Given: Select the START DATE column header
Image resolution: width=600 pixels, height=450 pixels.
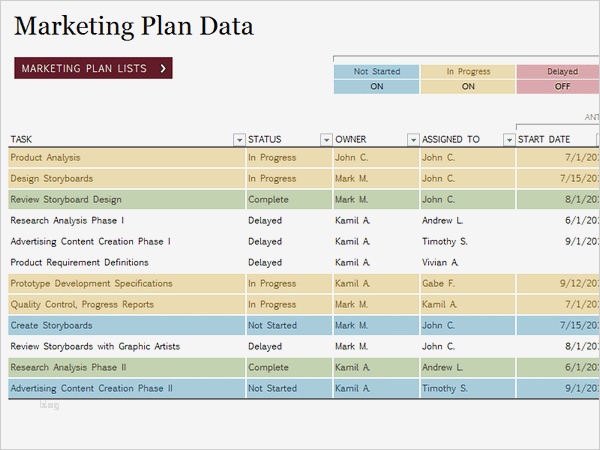Looking at the screenshot, I should [x=545, y=140].
